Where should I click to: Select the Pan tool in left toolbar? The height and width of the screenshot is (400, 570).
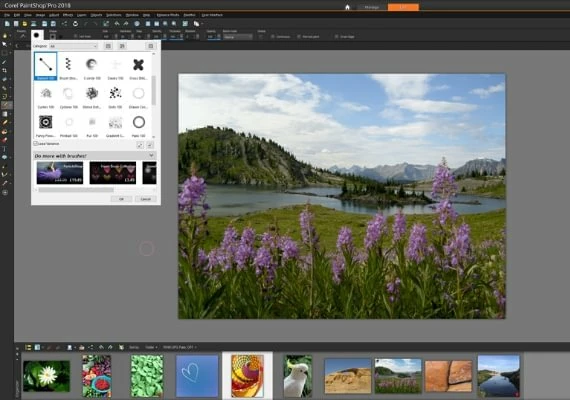point(5,36)
